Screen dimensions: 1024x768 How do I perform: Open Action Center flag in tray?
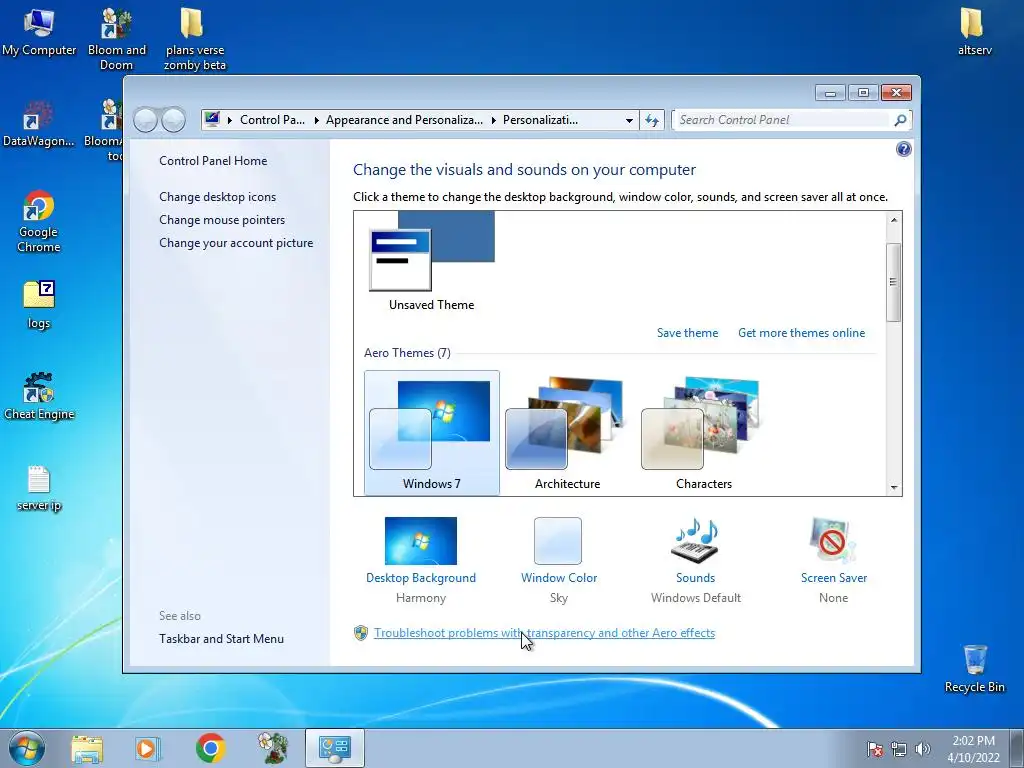pos(874,749)
